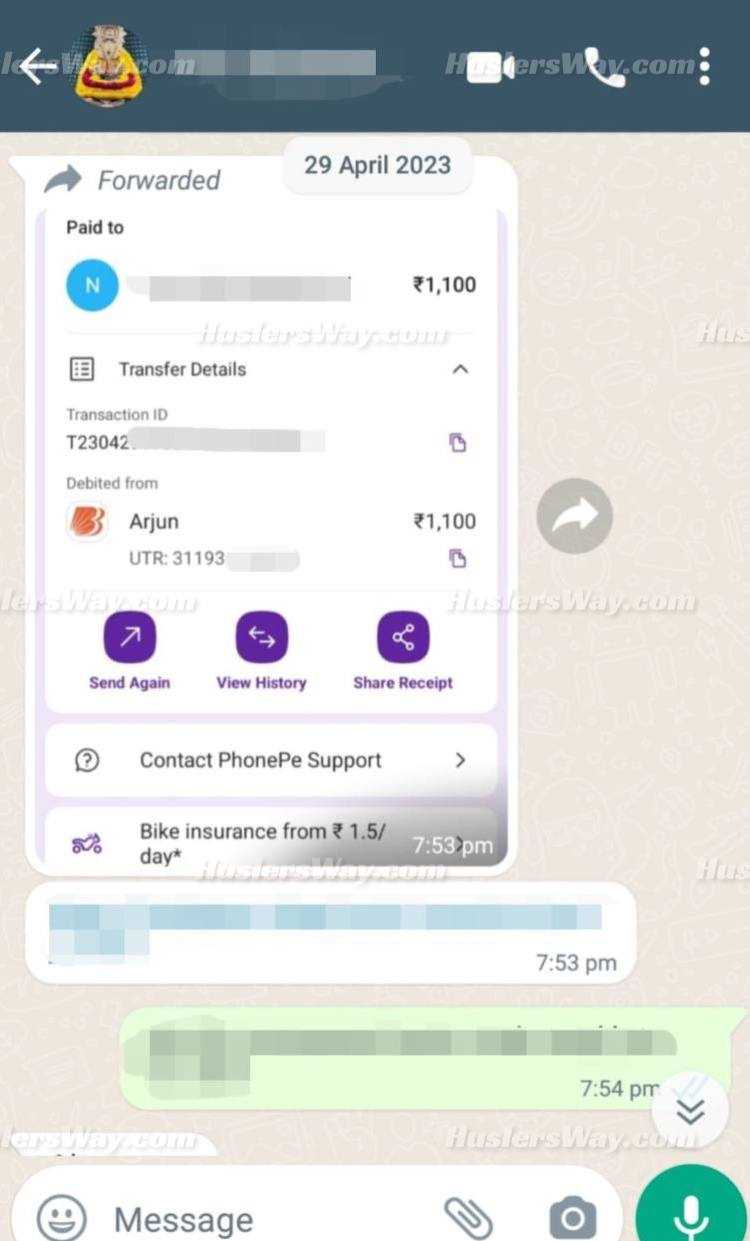The height and width of the screenshot is (1241, 750).
Task: Tap the Share Receipt button
Action: [403, 652]
